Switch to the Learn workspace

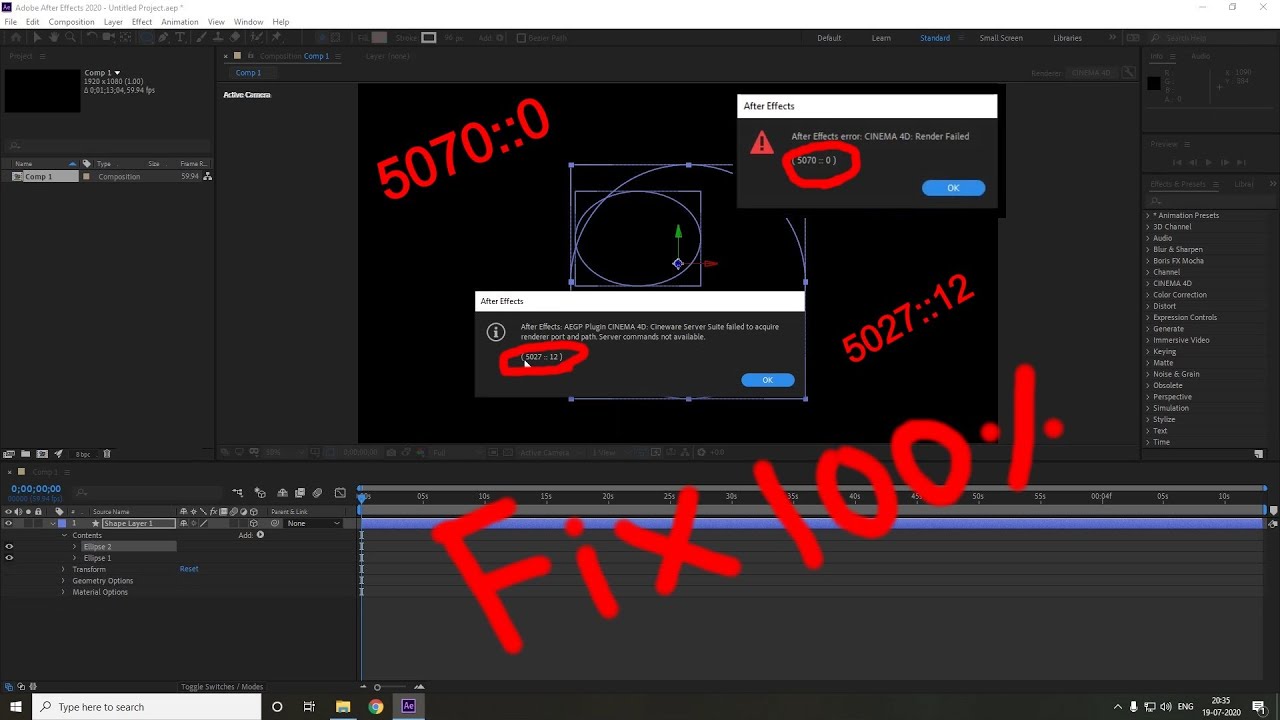click(x=881, y=38)
